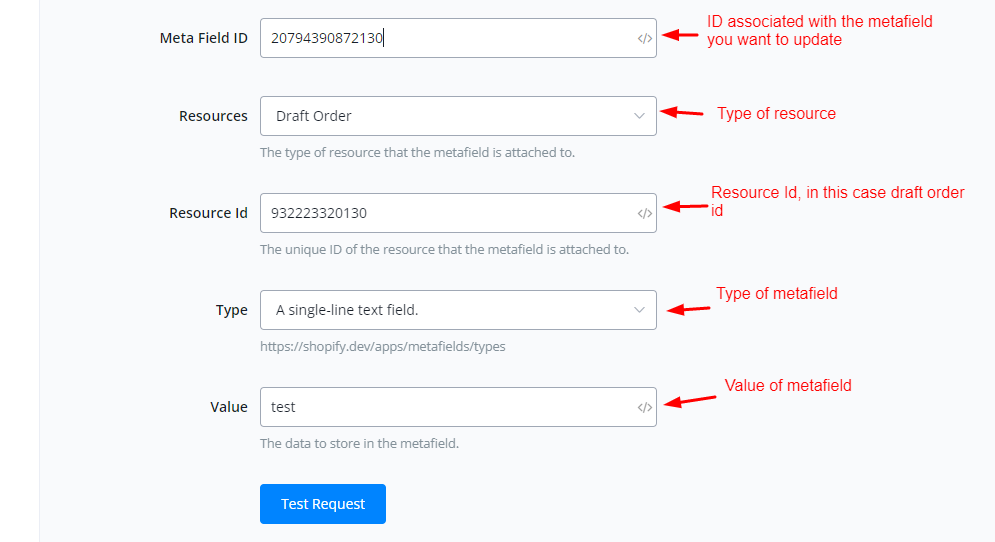
Task: Click 'The data to store' hint text
Action: pyautogui.click(x=359, y=443)
